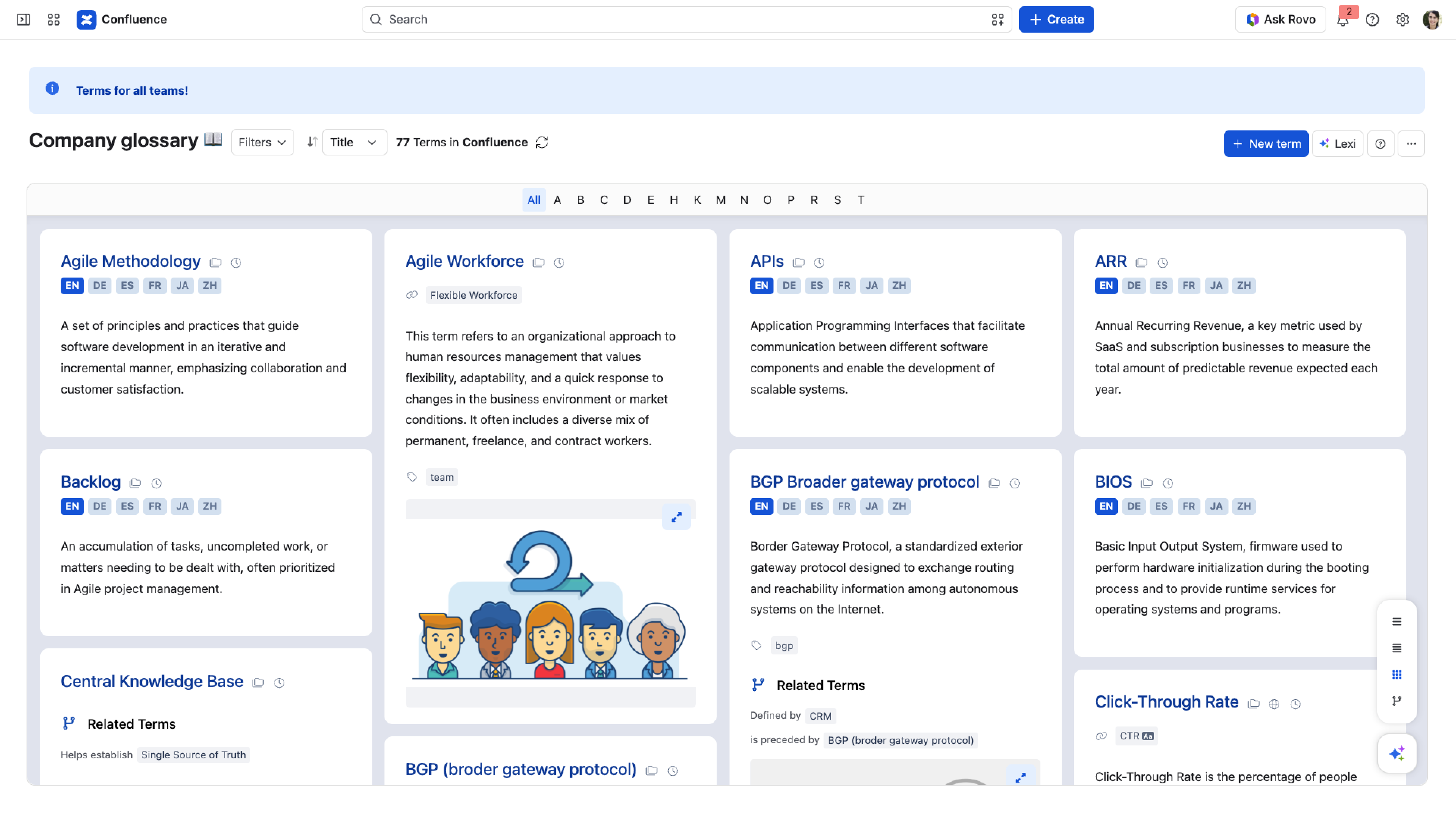Refresh the terms count

(x=542, y=143)
